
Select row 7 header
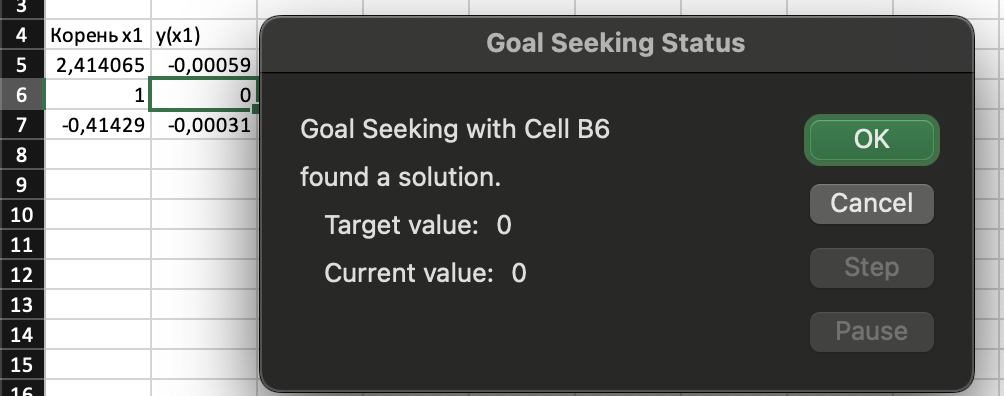coord(22,125)
